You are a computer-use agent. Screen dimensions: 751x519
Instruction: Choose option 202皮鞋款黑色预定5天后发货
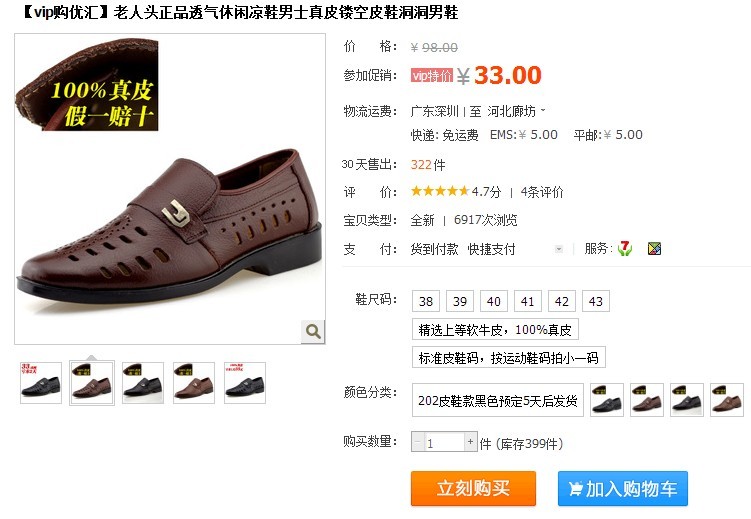498,400
